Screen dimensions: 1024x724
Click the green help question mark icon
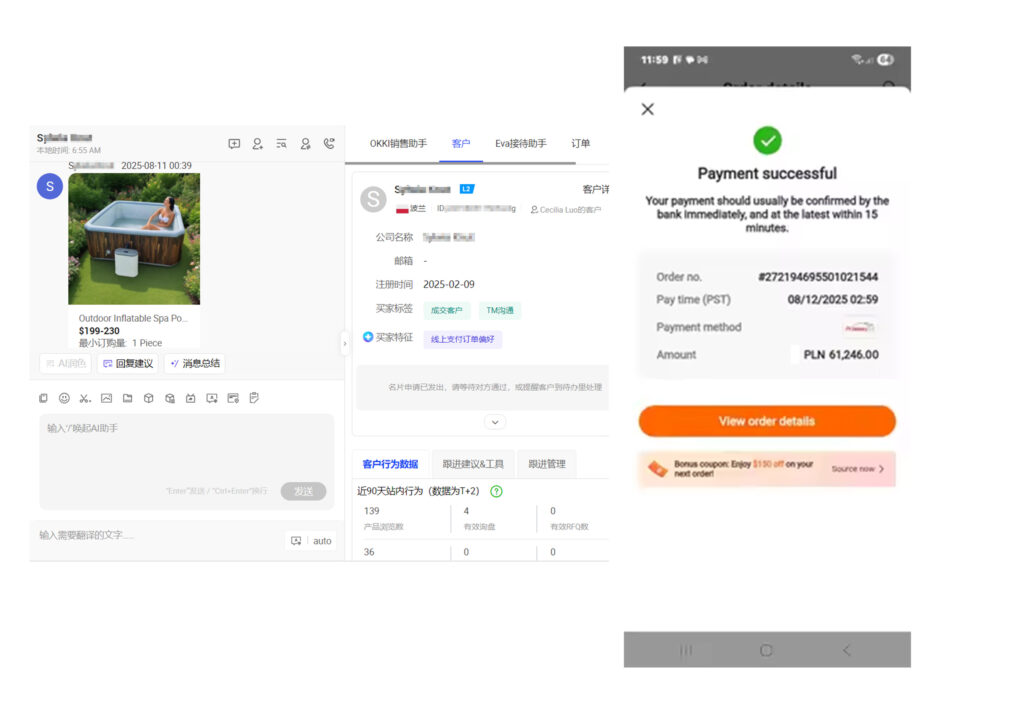click(496, 491)
